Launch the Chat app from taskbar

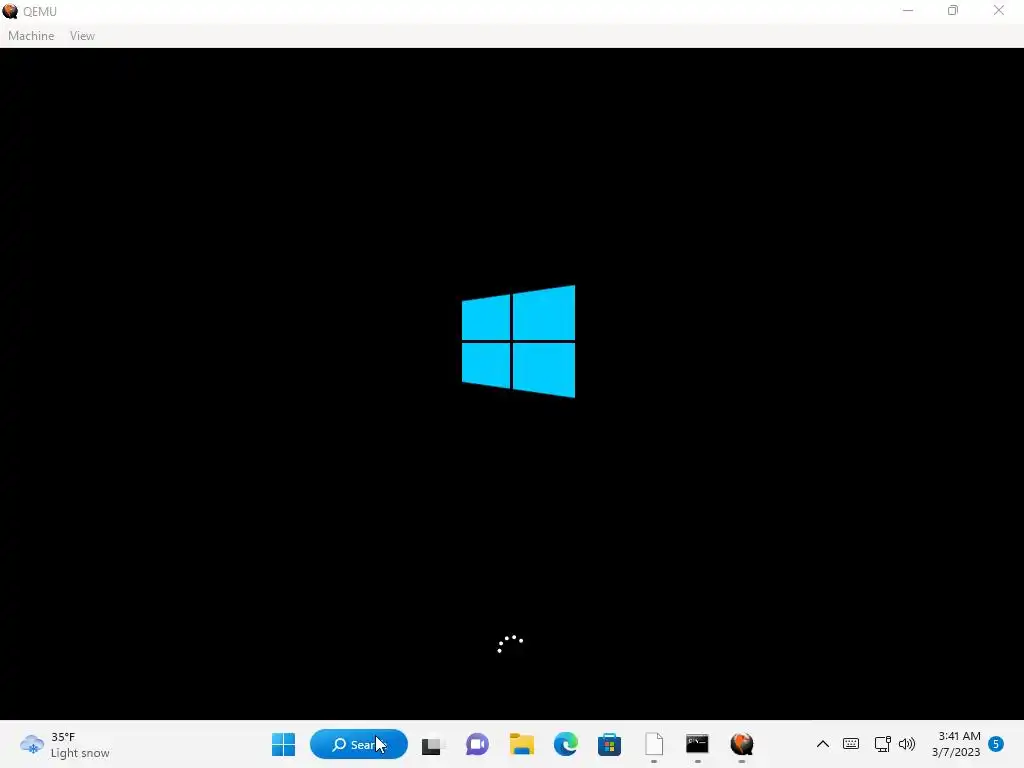point(477,744)
